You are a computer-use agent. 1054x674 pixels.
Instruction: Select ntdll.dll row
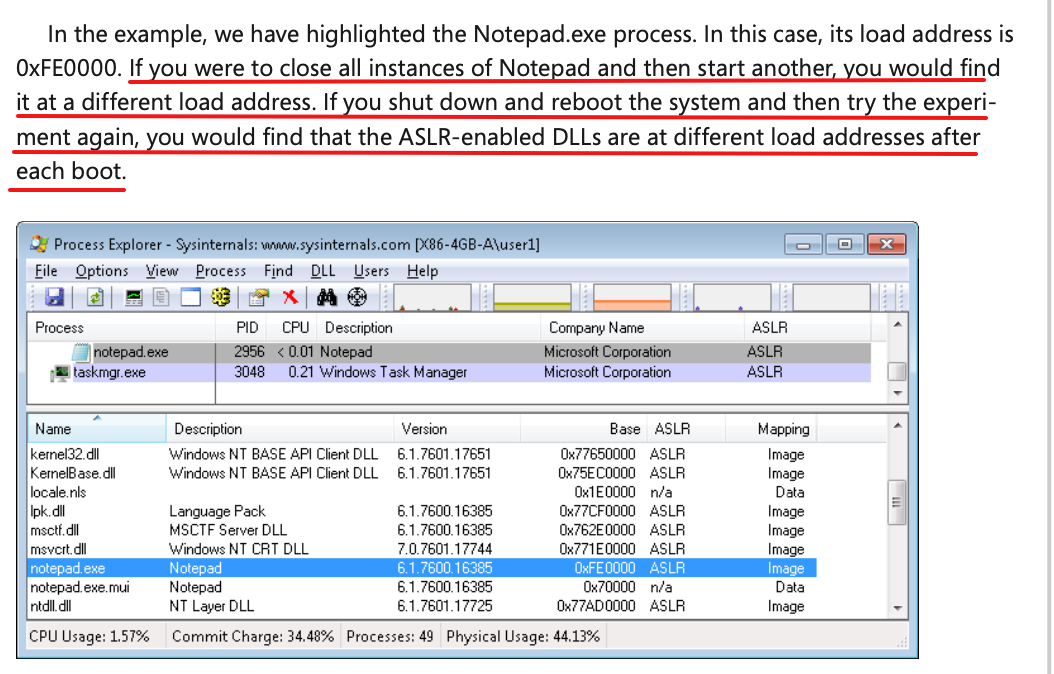point(422,606)
